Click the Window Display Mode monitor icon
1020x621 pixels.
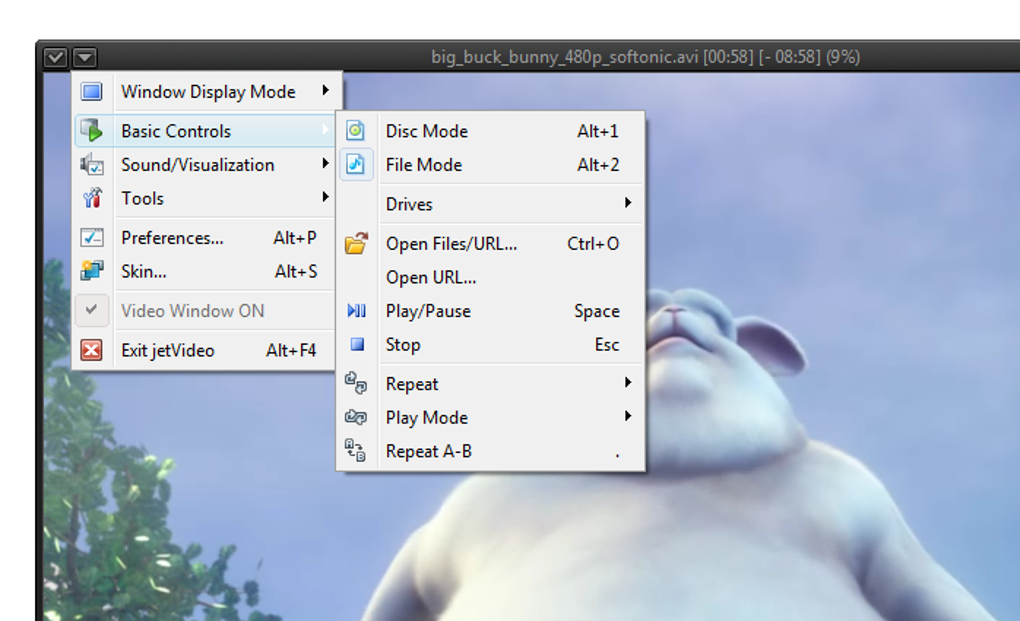pyautogui.click(x=92, y=92)
